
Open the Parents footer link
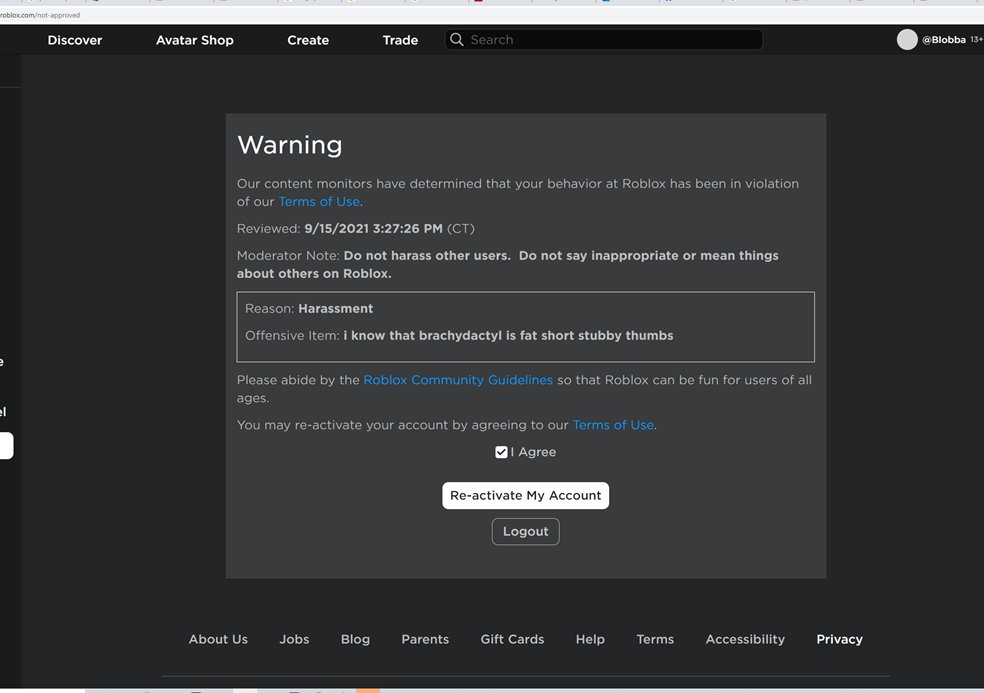tap(425, 639)
